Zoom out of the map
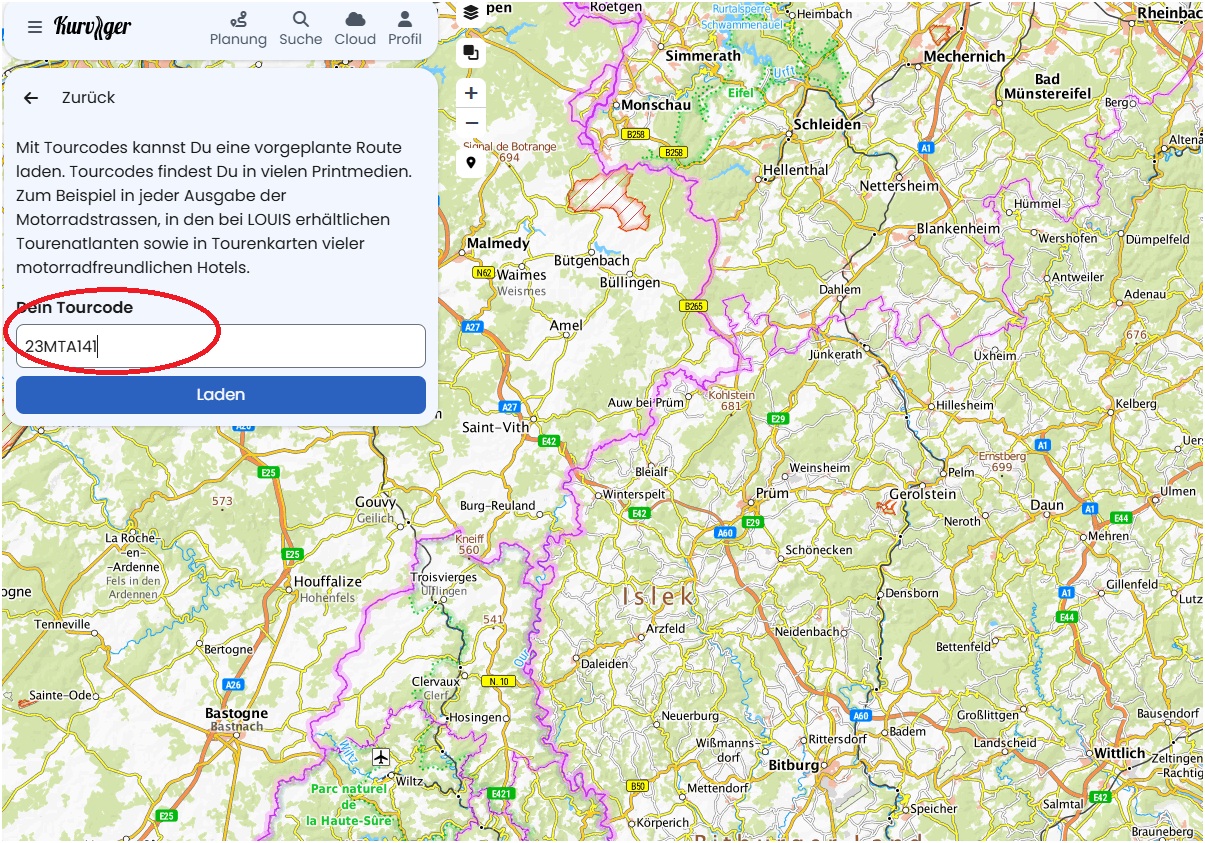This screenshot has height=843, width=1205. coord(471,123)
